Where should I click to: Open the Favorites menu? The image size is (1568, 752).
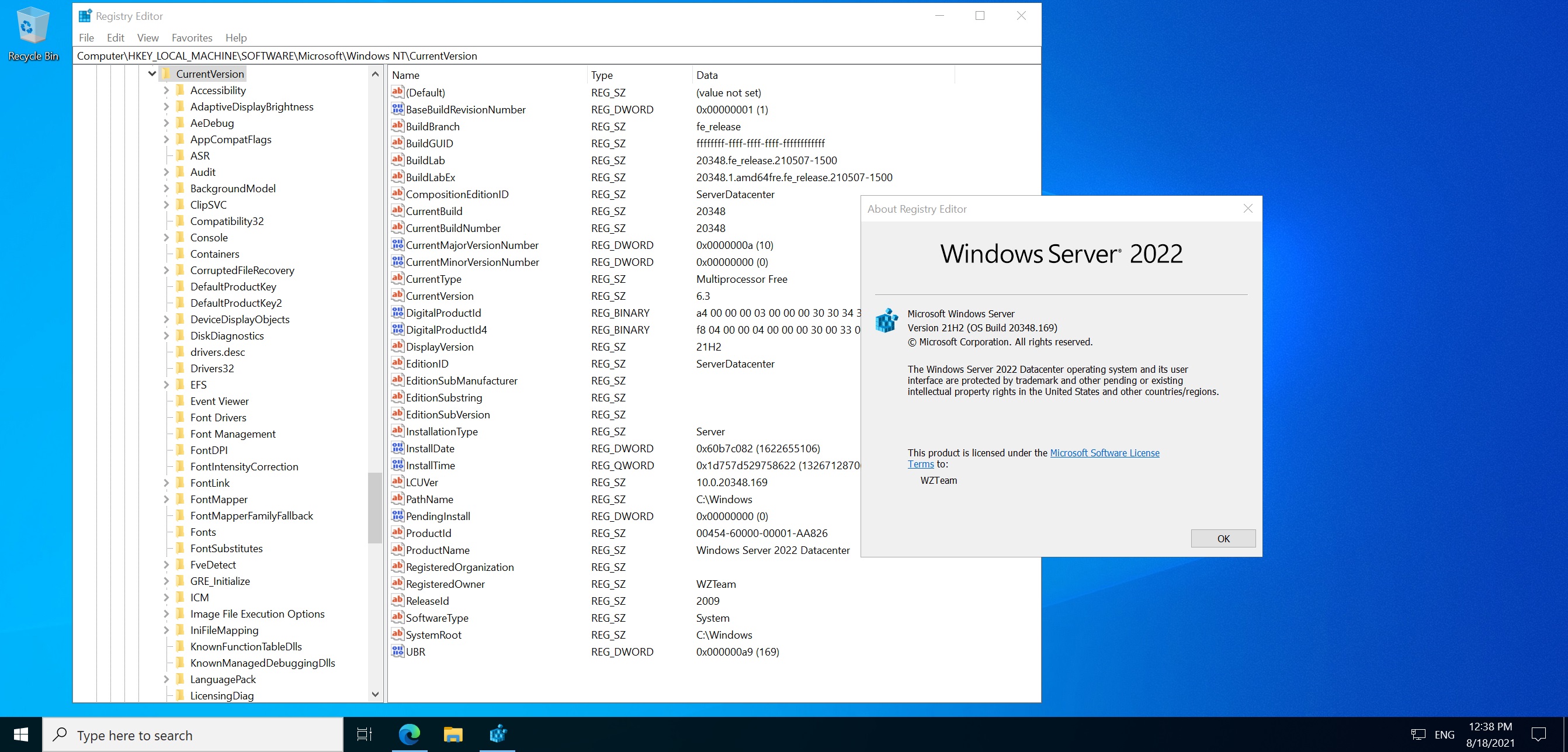192,37
